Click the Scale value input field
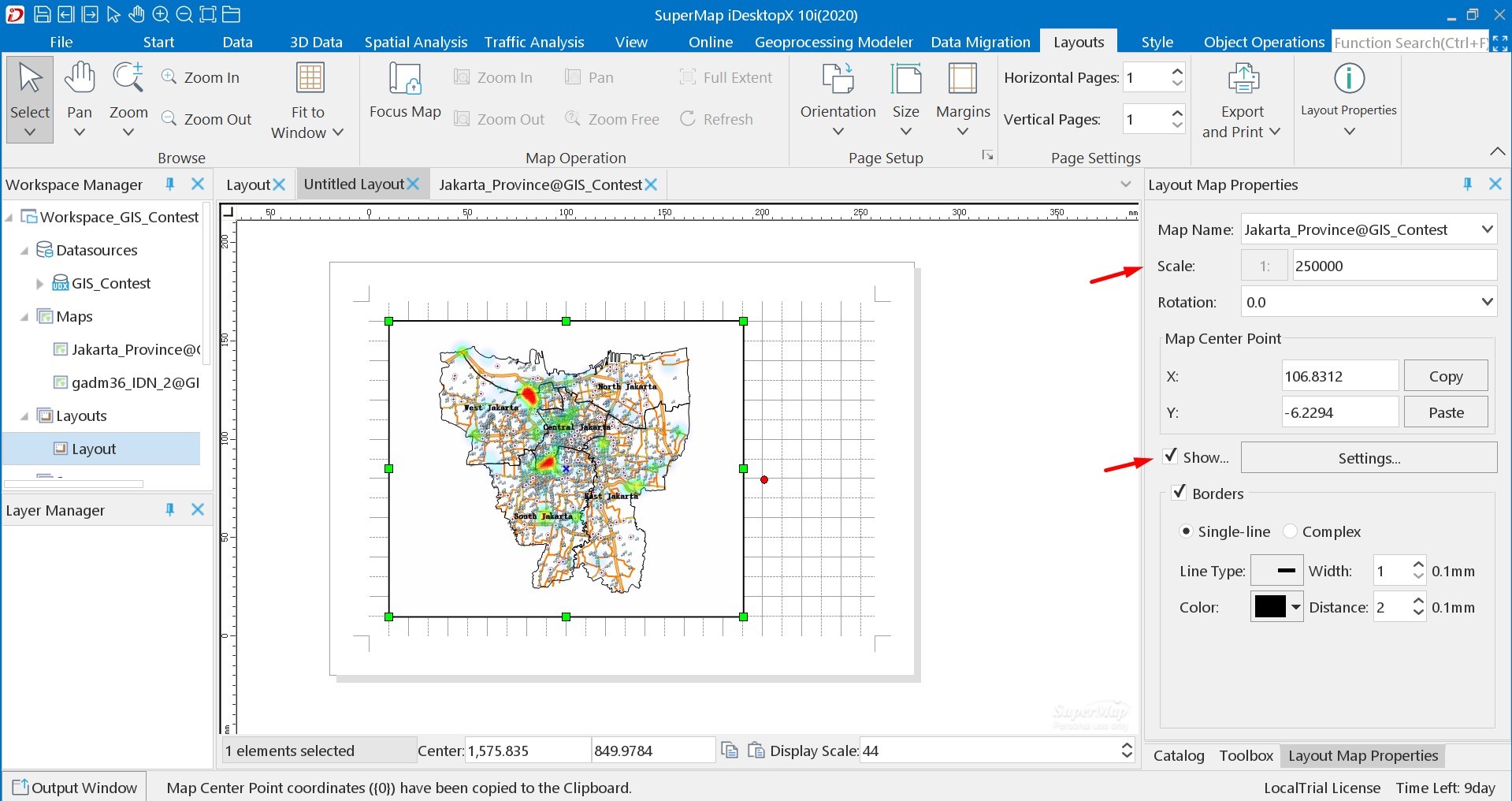 coord(1395,266)
